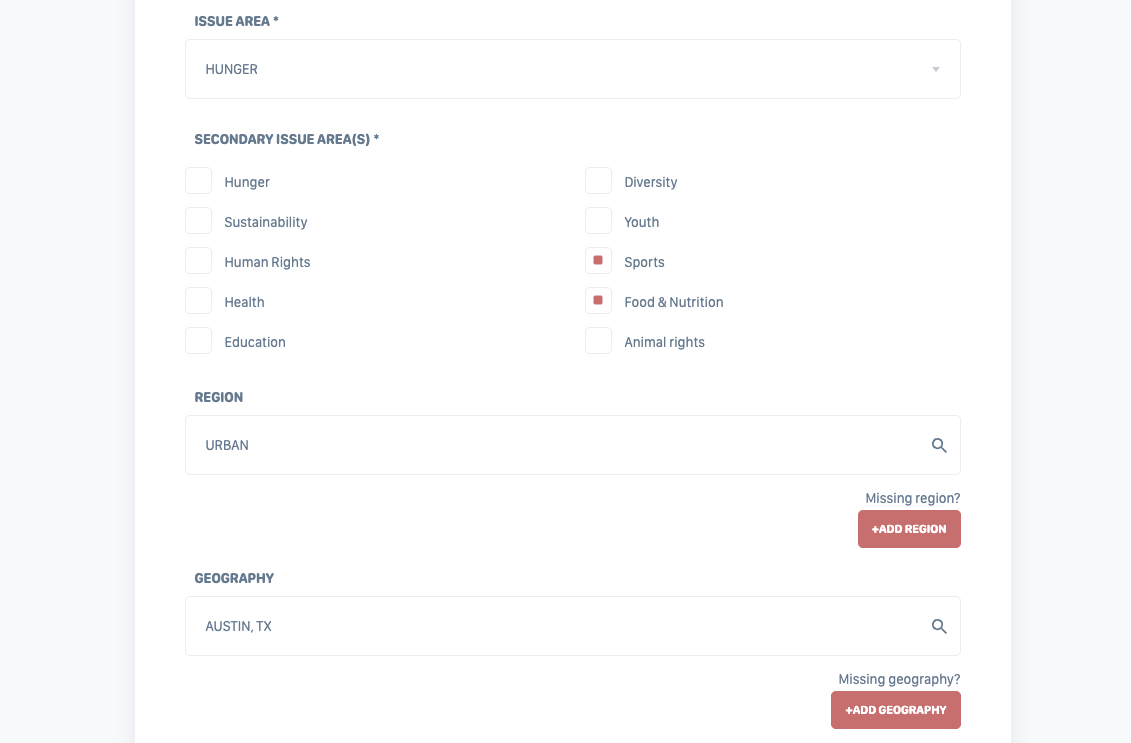This screenshot has height=743, width=1131.
Task: Enable Human Rights as a secondary issue
Action: point(198,260)
